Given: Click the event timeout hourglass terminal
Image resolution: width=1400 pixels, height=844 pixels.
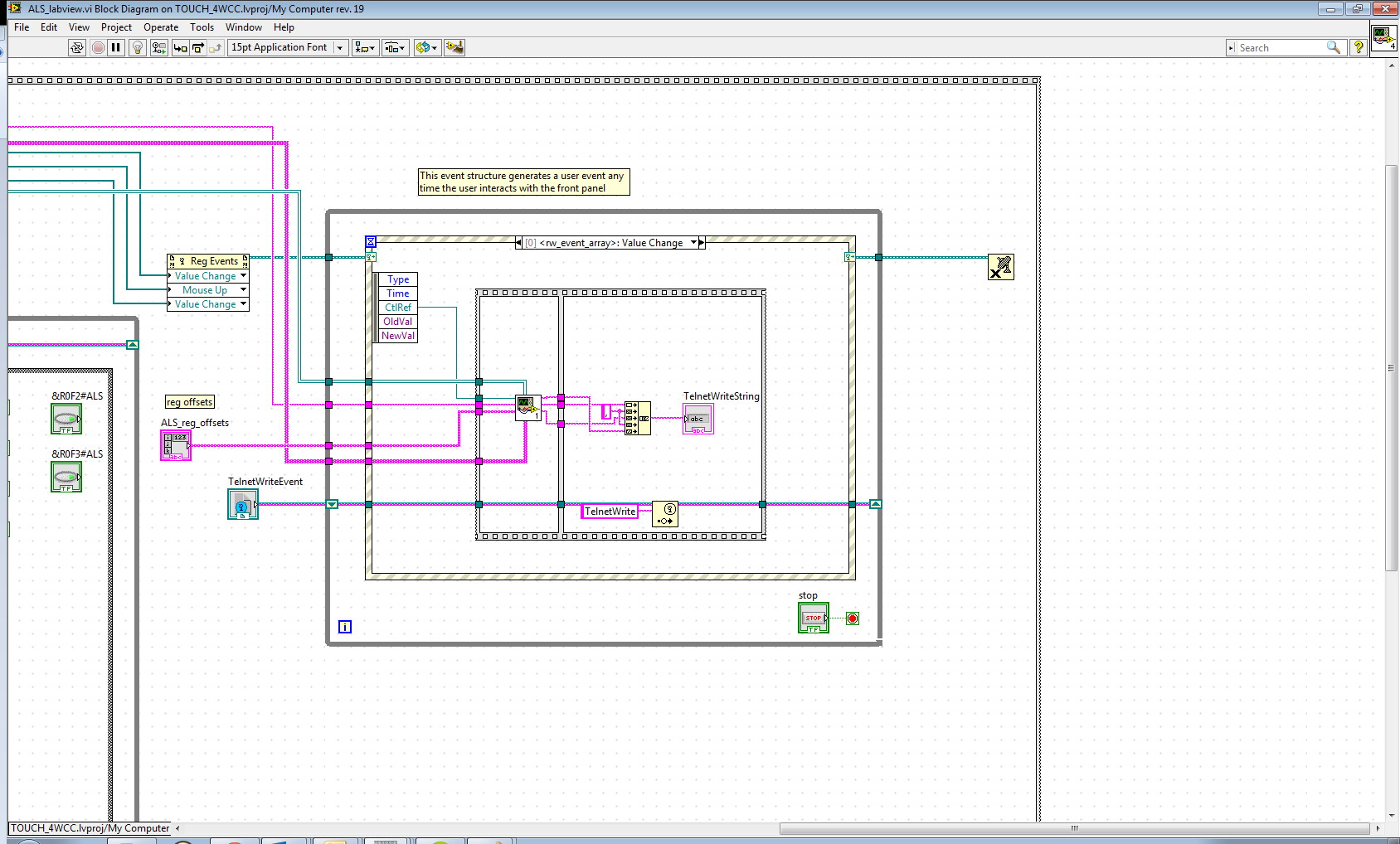Looking at the screenshot, I should click(x=371, y=242).
